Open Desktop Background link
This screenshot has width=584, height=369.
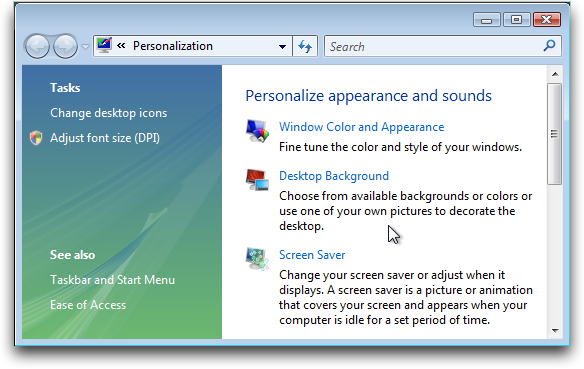(x=334, y=176)
